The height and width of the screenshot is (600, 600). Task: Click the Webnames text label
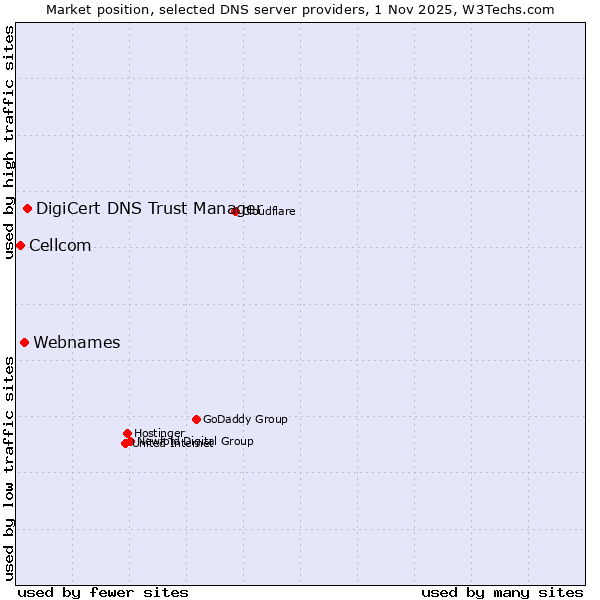pyautogui.click(x=77, y=343)
